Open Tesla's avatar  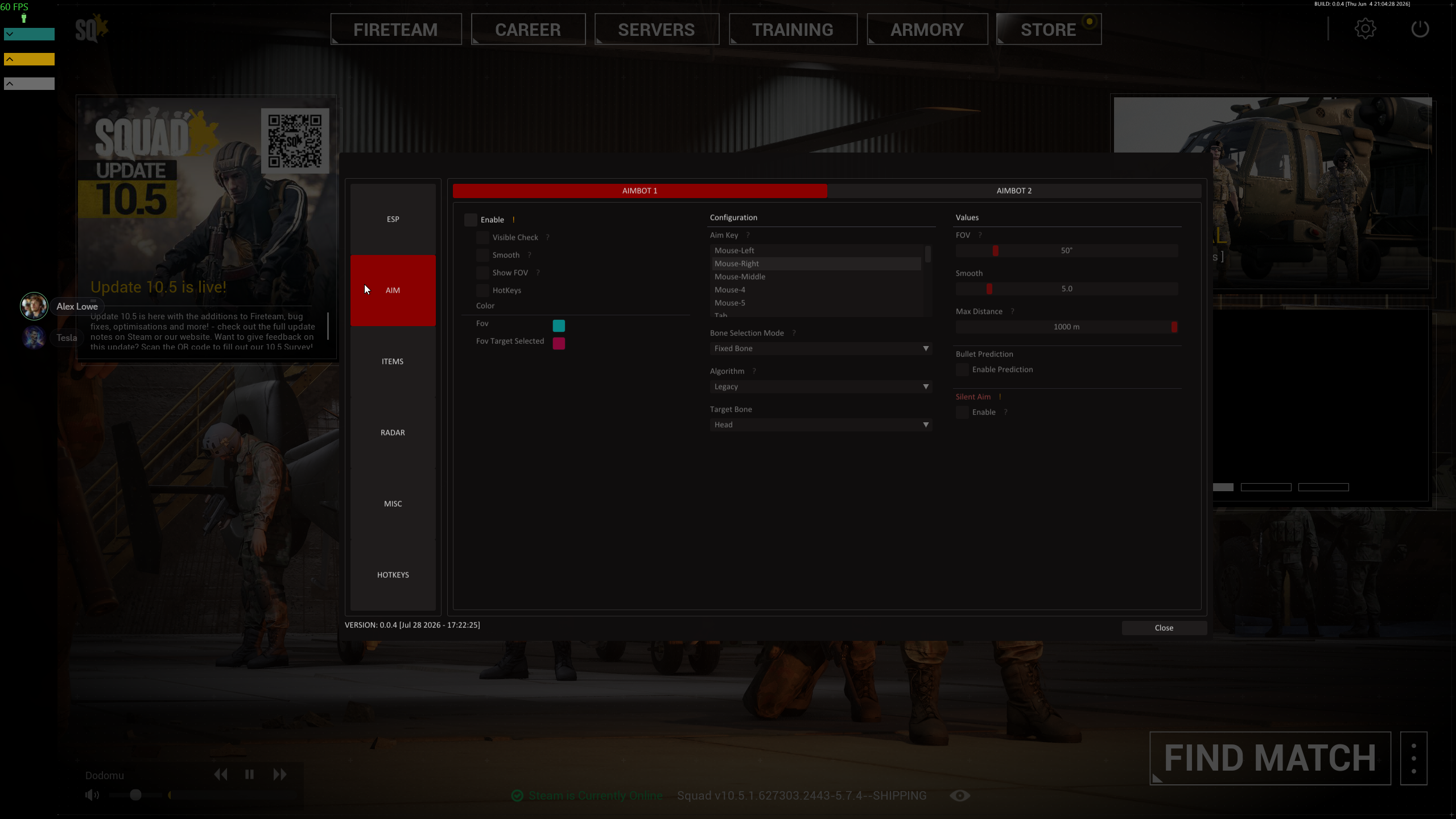tap(34, 338)
